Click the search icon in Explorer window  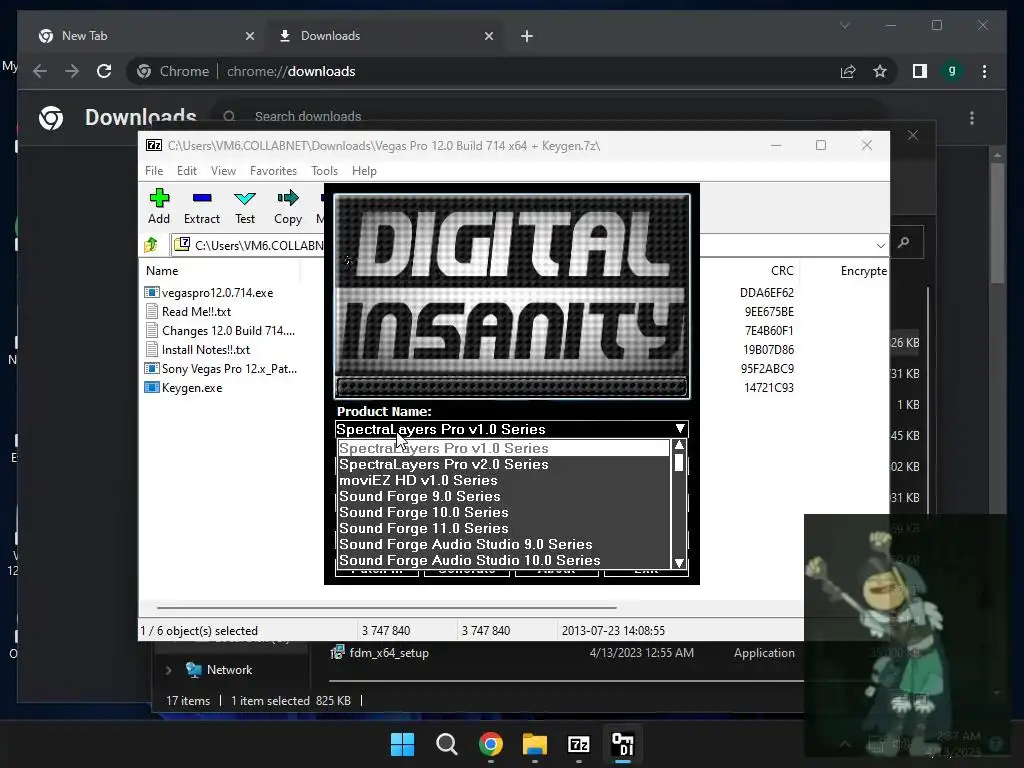tap(904, 242)
